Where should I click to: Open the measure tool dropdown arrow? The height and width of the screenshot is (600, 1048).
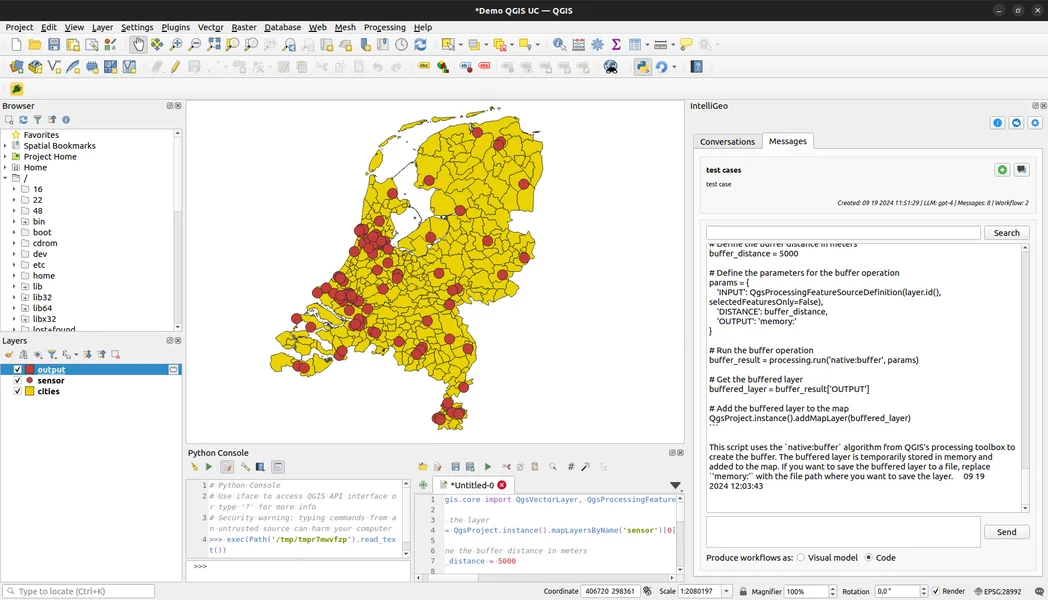point(673,45)
